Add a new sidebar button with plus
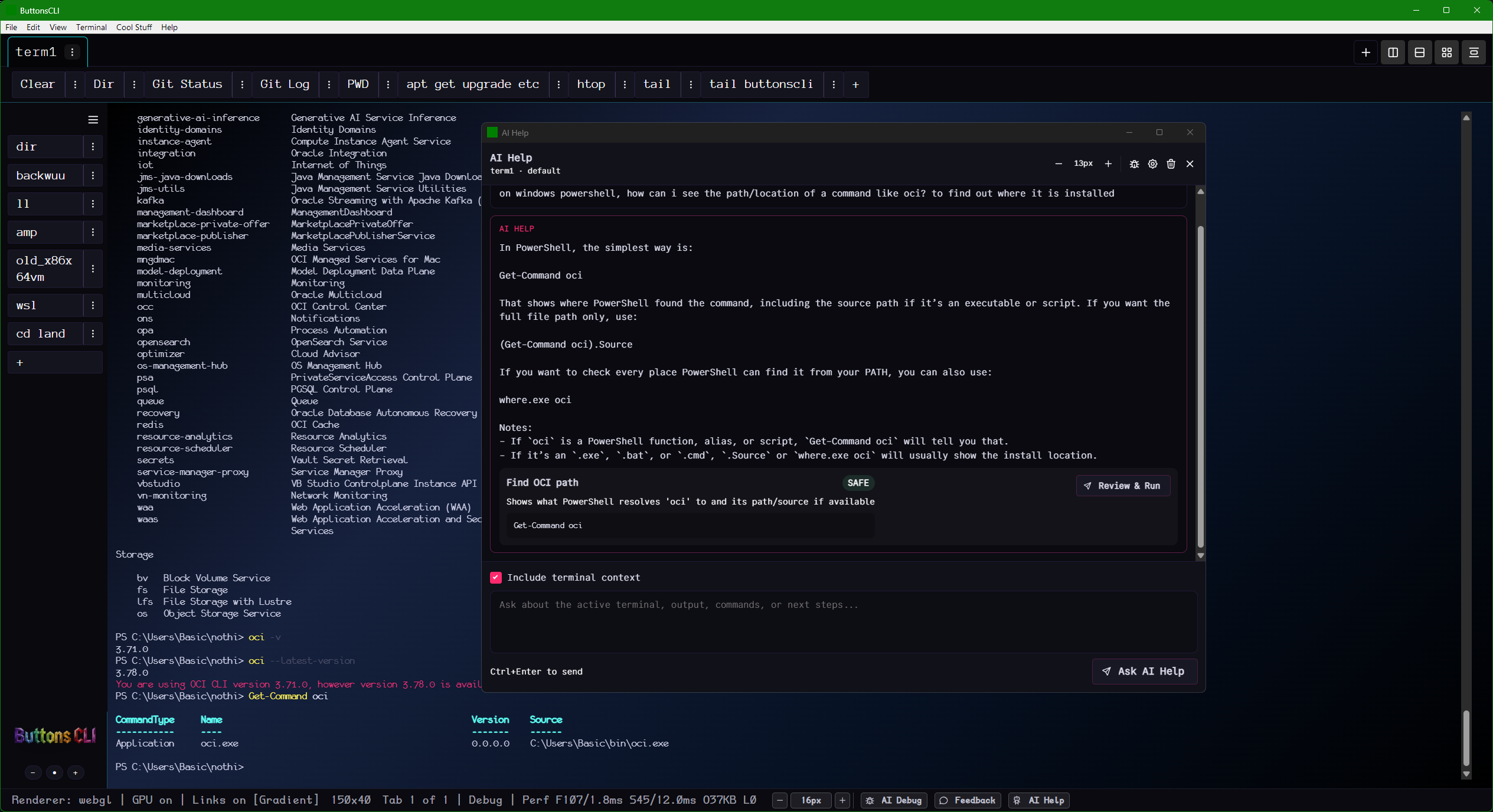This screenshot has height=812, width=1493. (x=55, y=362)
